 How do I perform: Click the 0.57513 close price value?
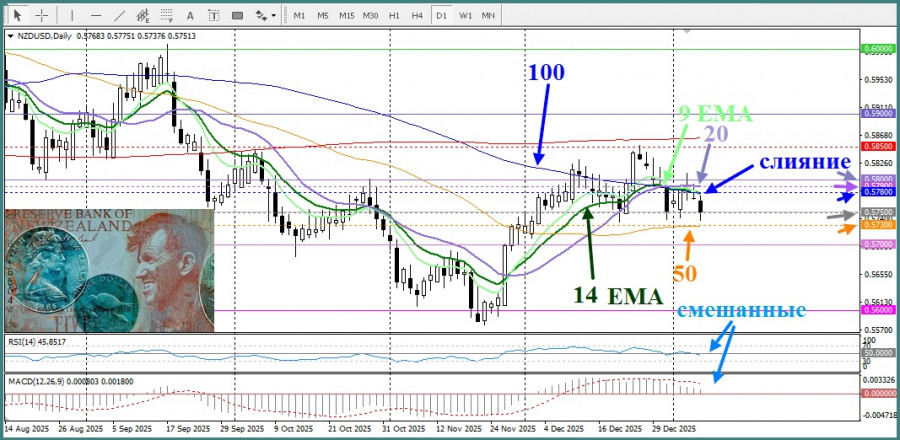point(182,36)
